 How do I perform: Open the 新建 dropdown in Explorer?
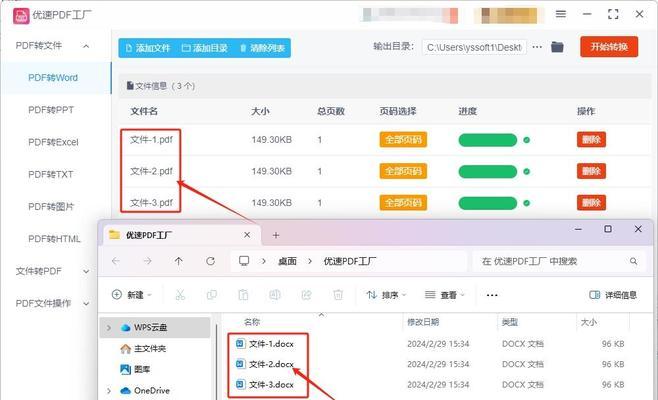(131, 295)
